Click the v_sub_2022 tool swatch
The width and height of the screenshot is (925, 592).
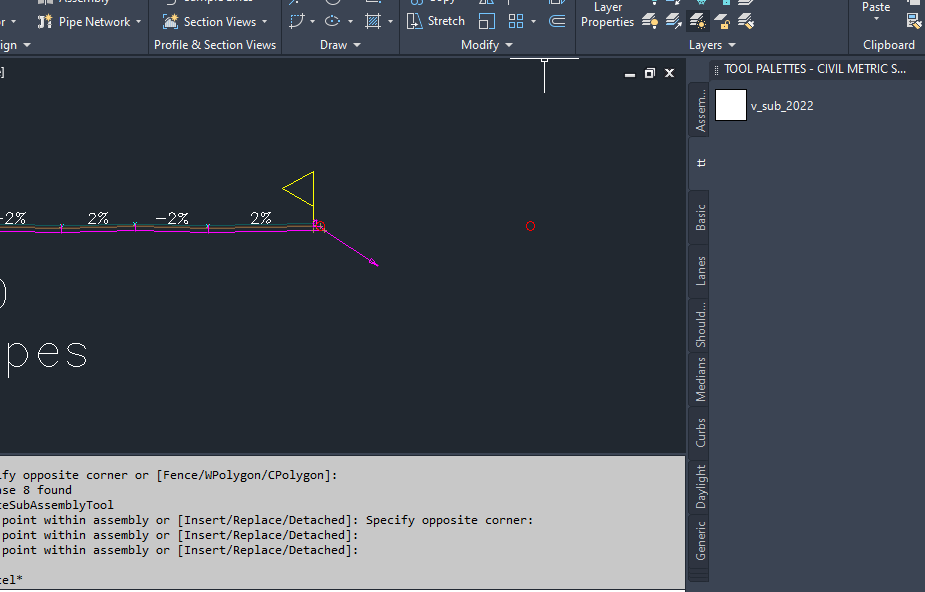pyautogui.click(x=731, y=105)
